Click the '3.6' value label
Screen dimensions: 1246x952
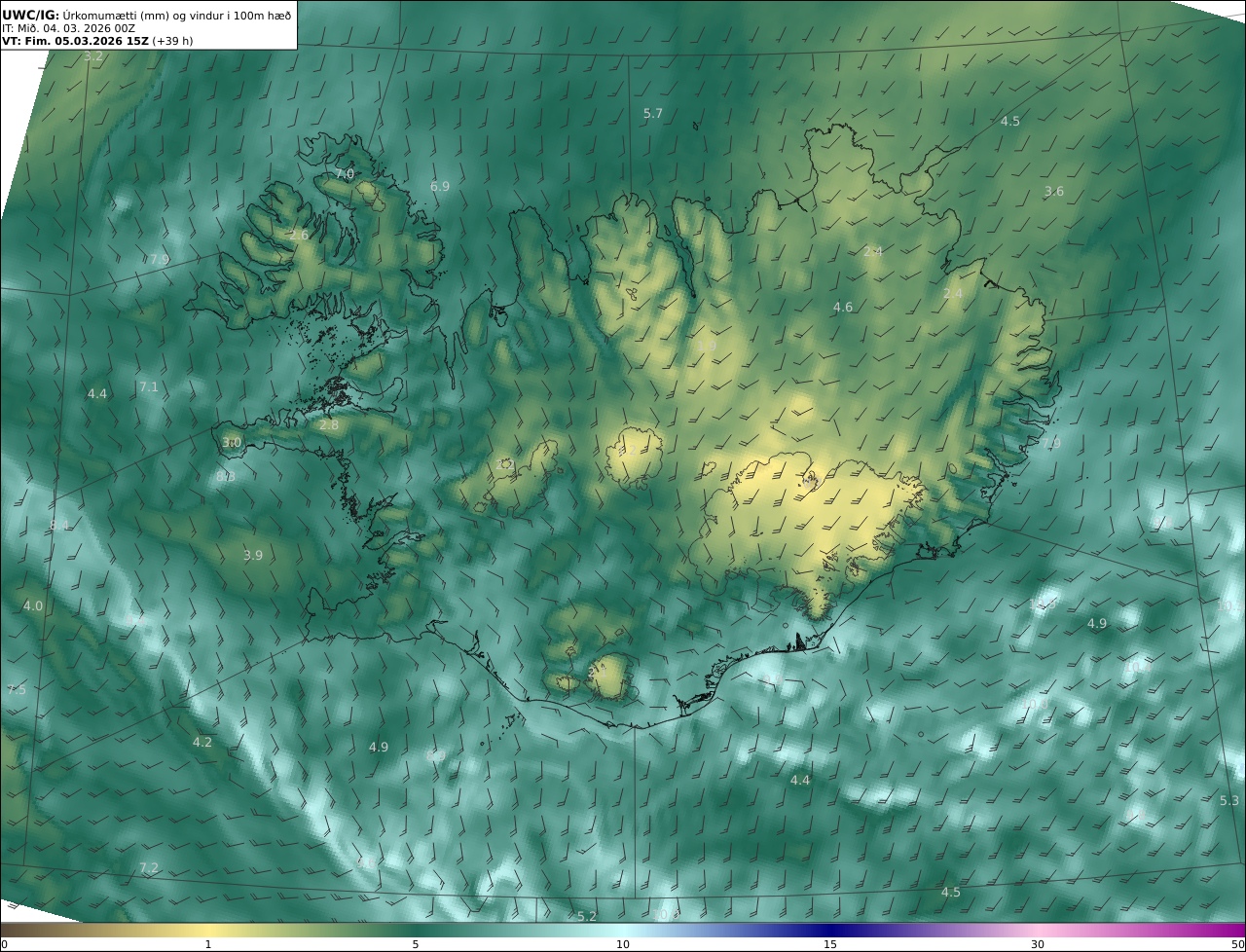1054,192
